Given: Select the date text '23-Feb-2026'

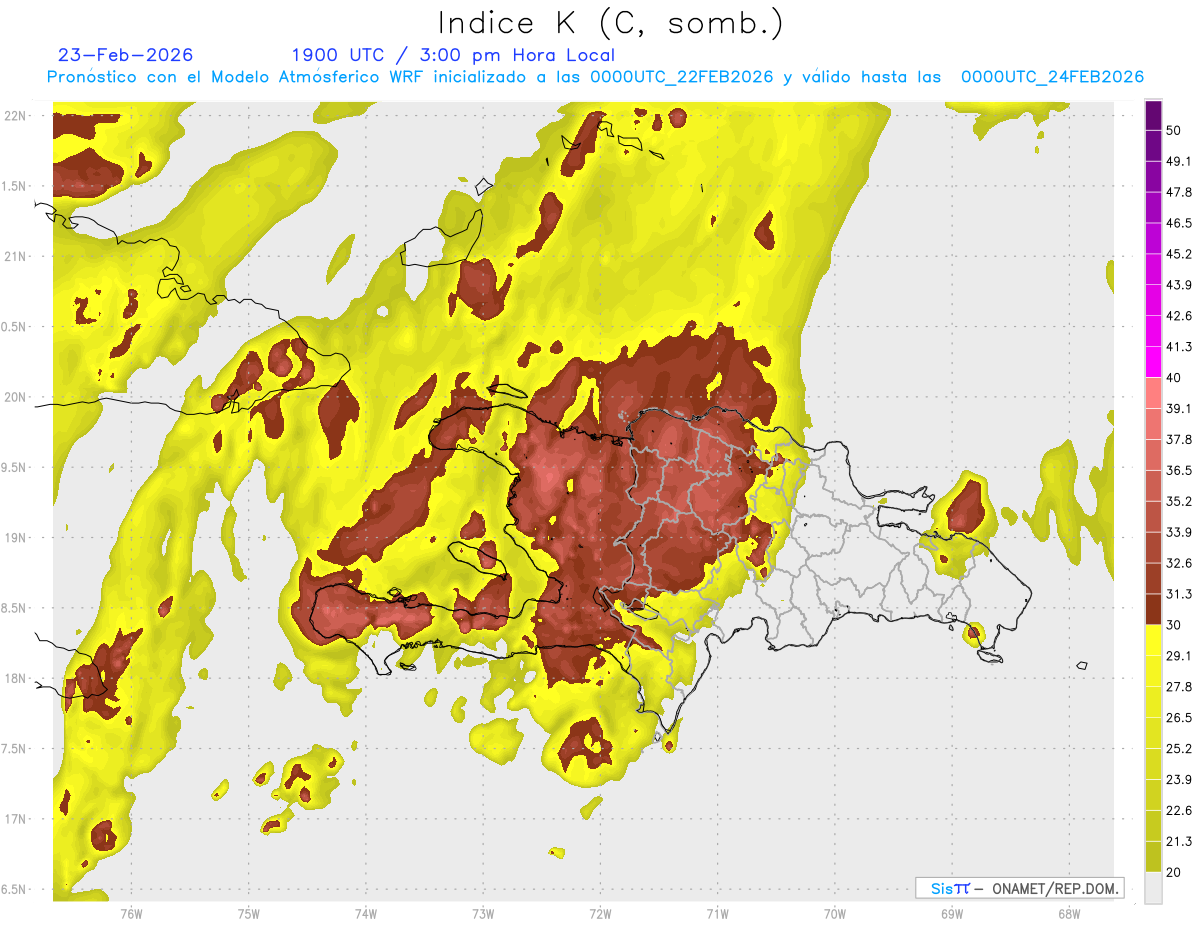Looking at the screenshot, I should click(x=126, y=55).
